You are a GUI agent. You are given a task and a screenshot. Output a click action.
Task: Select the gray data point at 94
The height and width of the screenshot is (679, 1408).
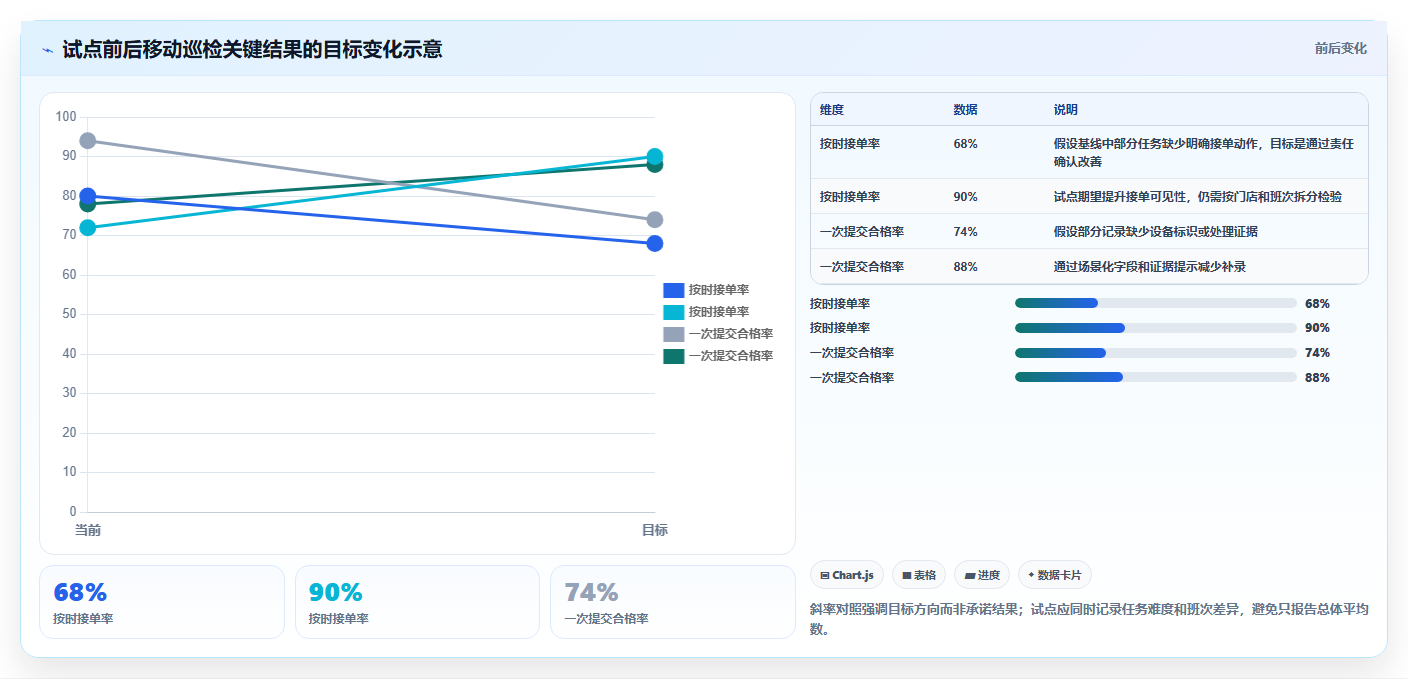[88, 141]
